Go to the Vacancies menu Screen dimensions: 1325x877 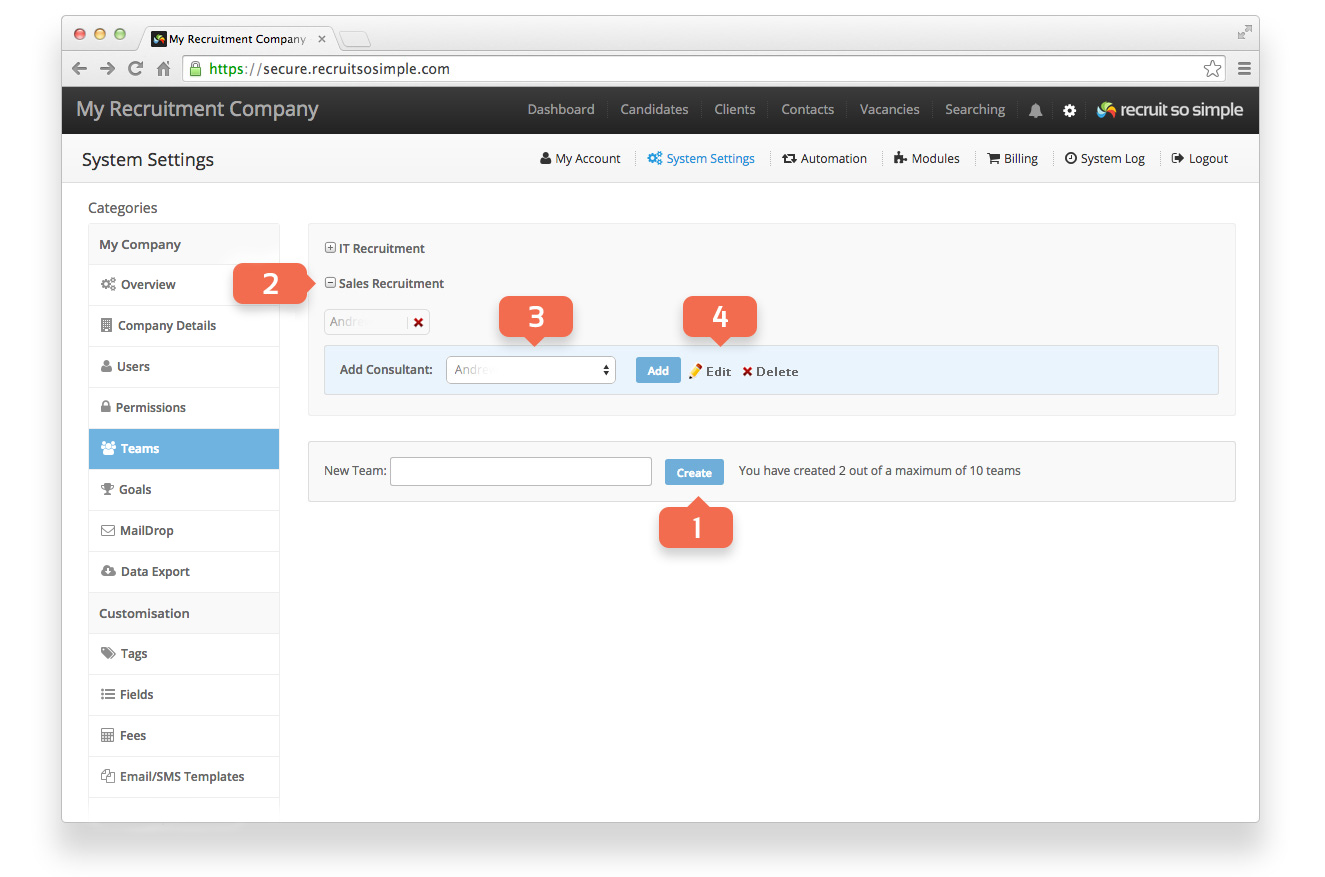(889, 110)
